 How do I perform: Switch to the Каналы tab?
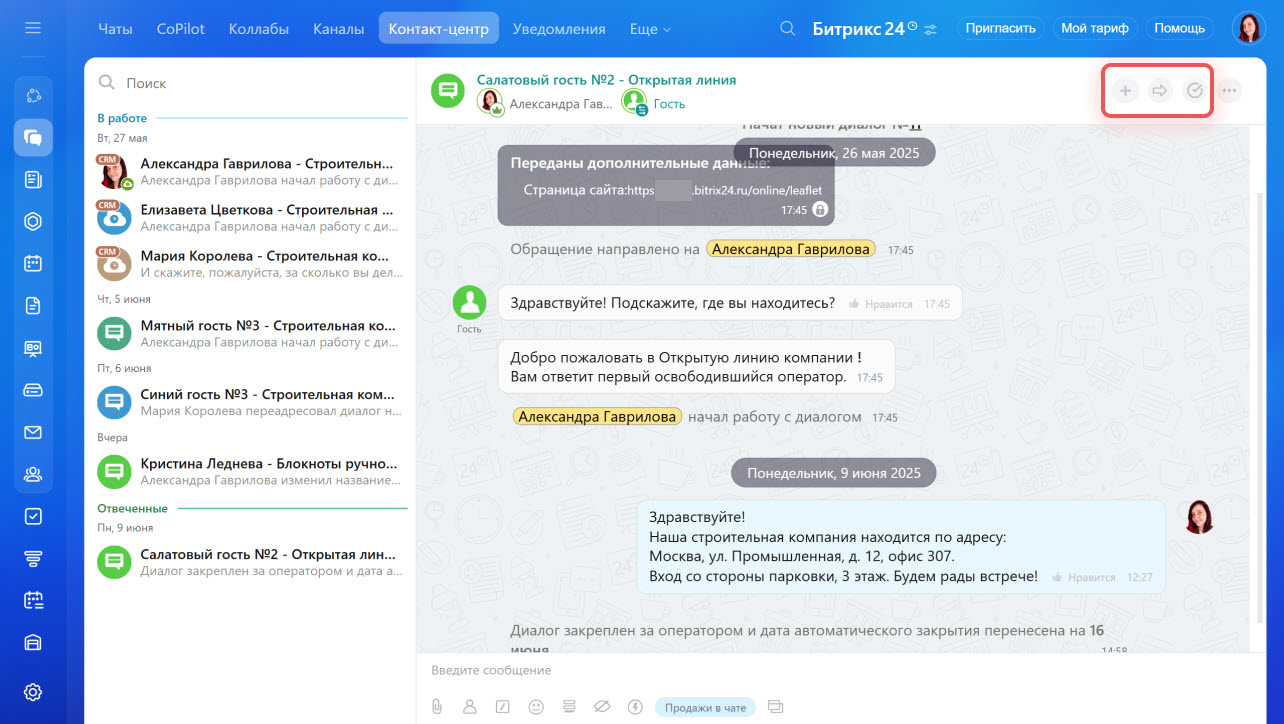pyautogui.click(x=338, y=29)
